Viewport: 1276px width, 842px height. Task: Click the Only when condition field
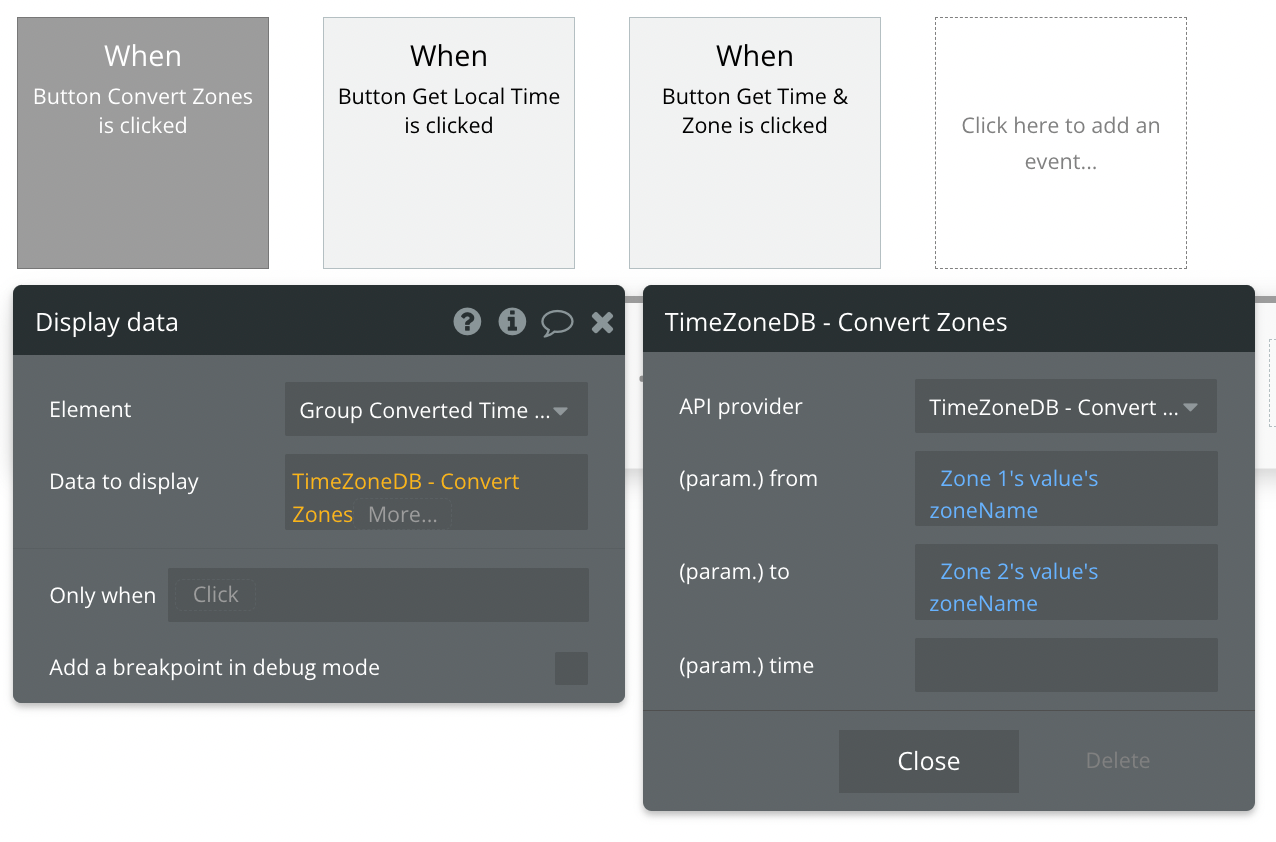coord(378,595)
